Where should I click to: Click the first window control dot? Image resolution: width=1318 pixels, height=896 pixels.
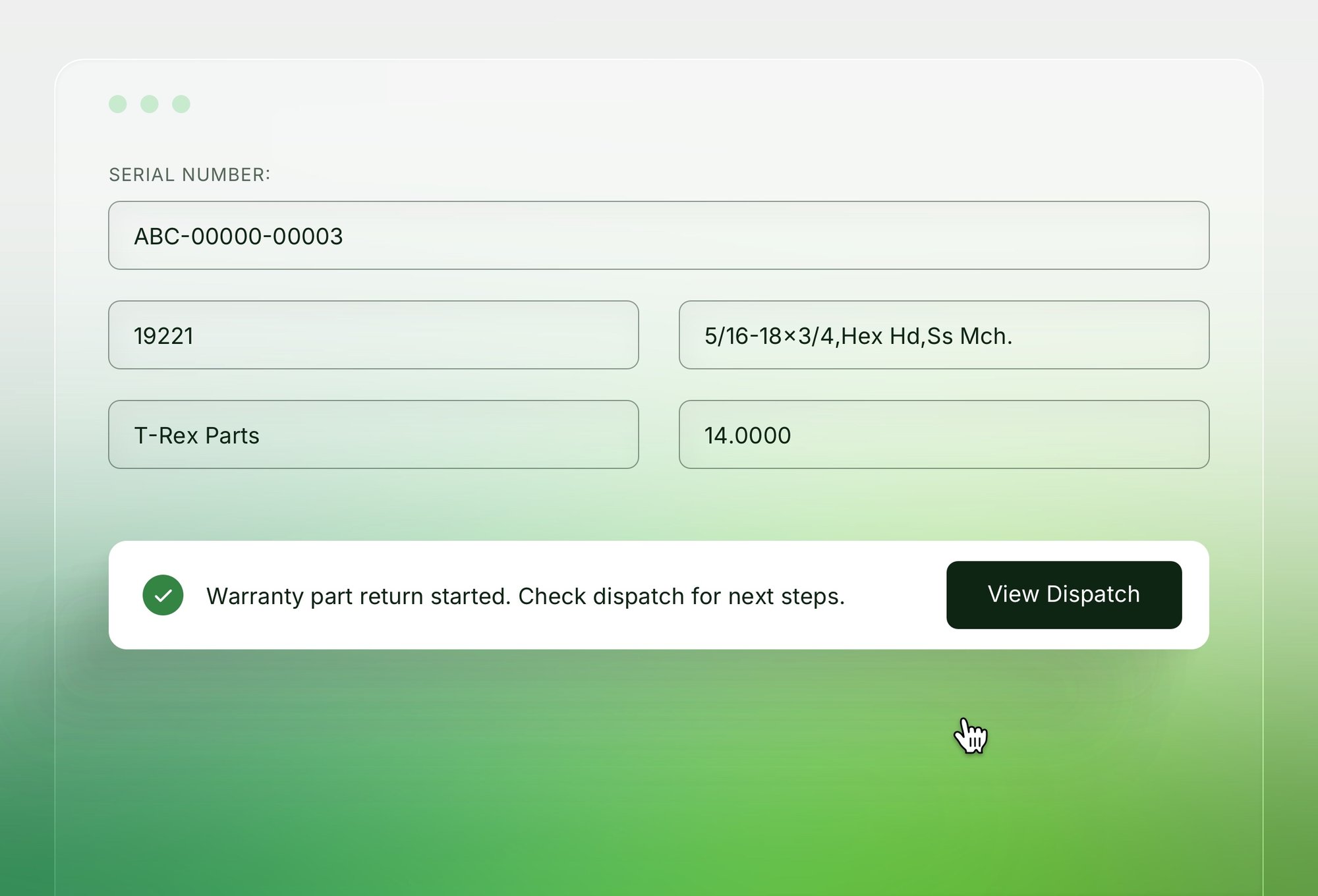(x=118, y=104)
